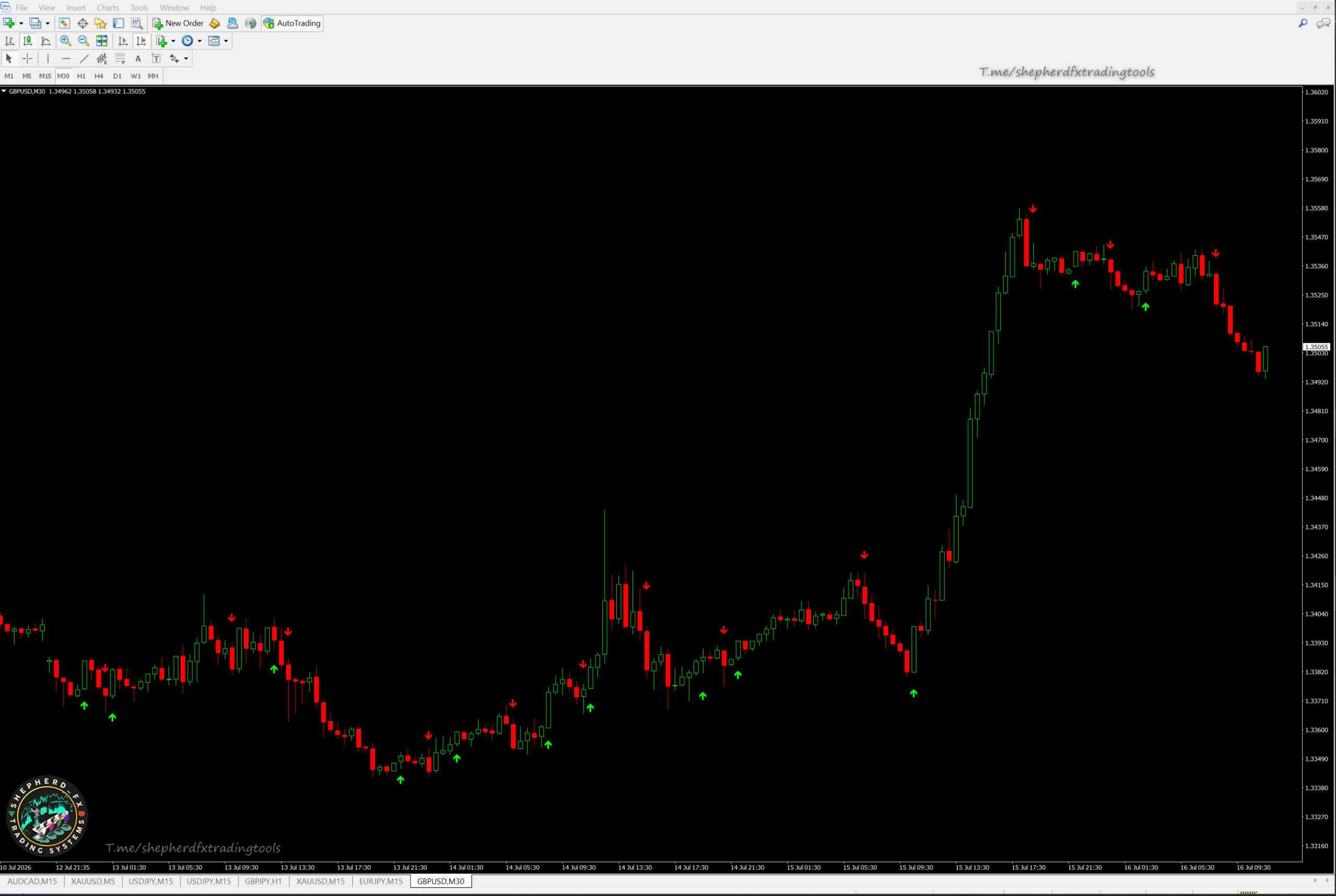This screenshot has height=896, width=1336.
Task: Select the Equidistant Channel tool
Action: tap(102, 58)
